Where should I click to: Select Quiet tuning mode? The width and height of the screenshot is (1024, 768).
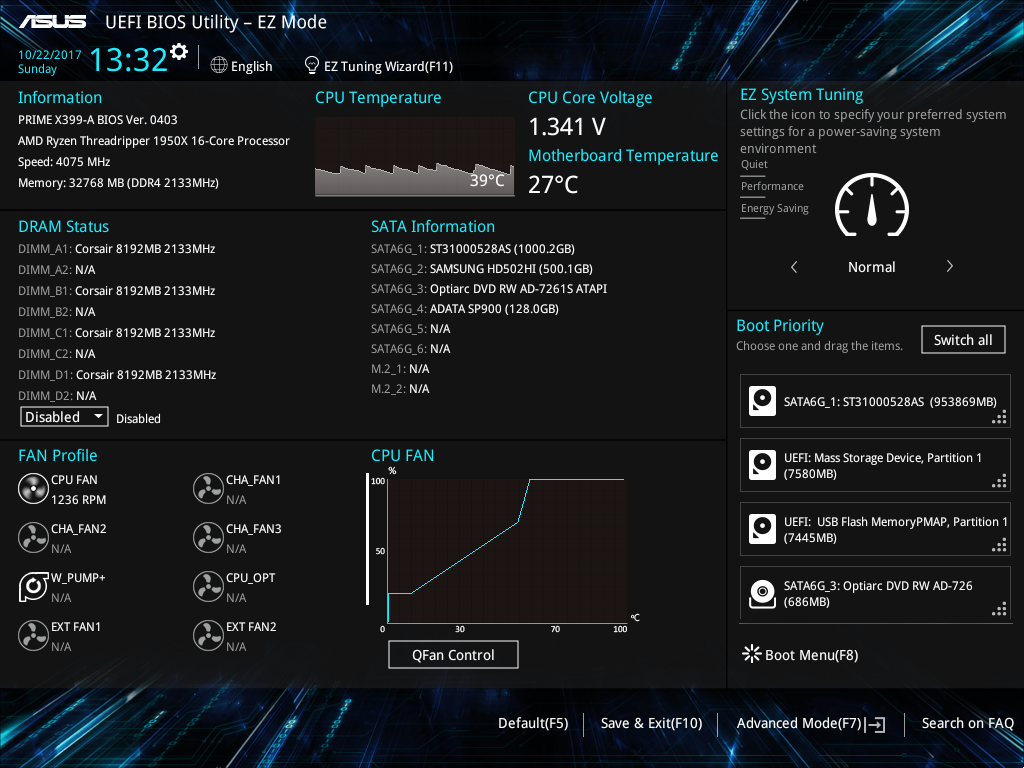point(754,165)
